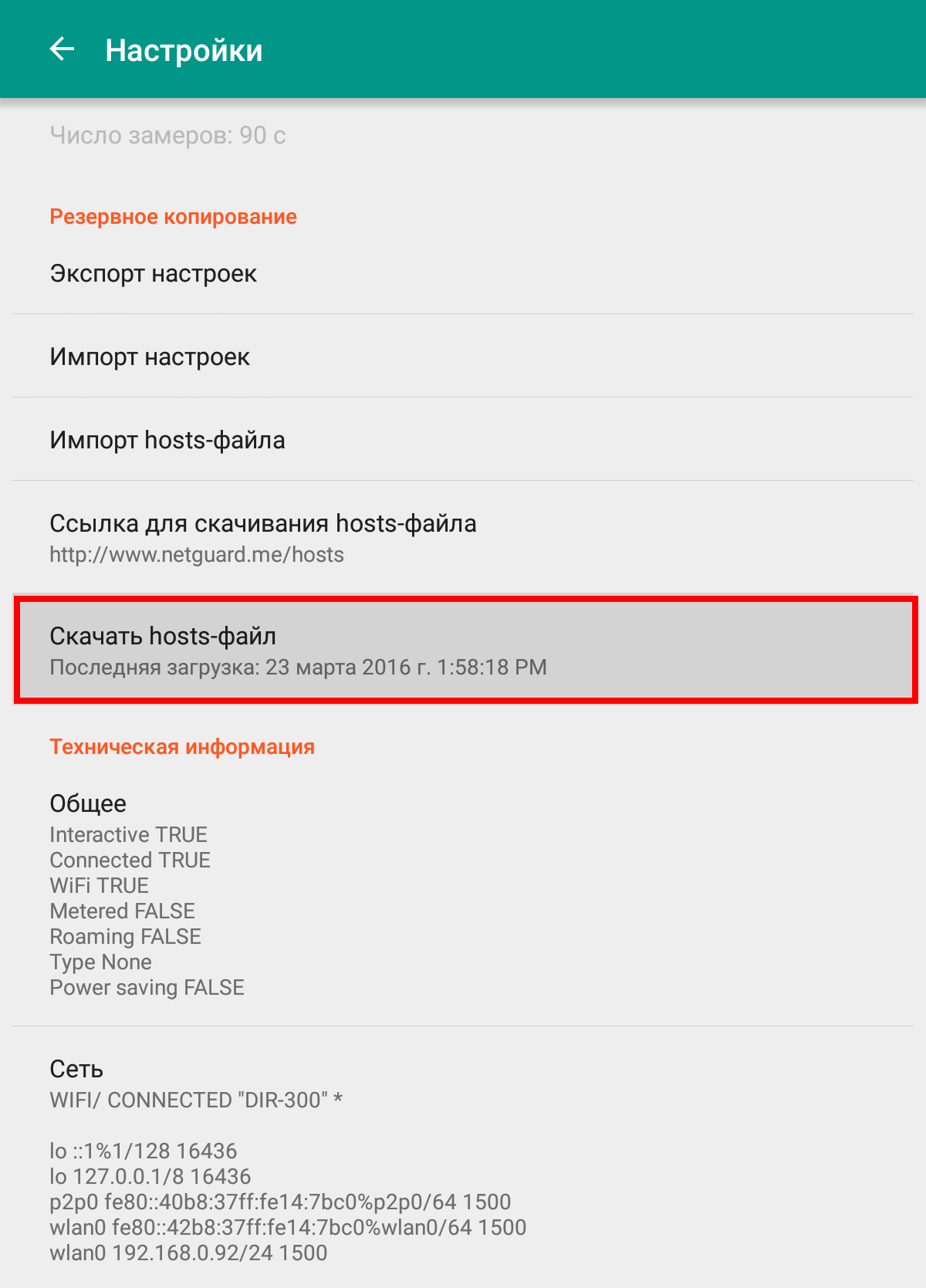Select the greyed Число замеров: 90 с entry
Screen dimensions: 926x1288
click(167, 136)
